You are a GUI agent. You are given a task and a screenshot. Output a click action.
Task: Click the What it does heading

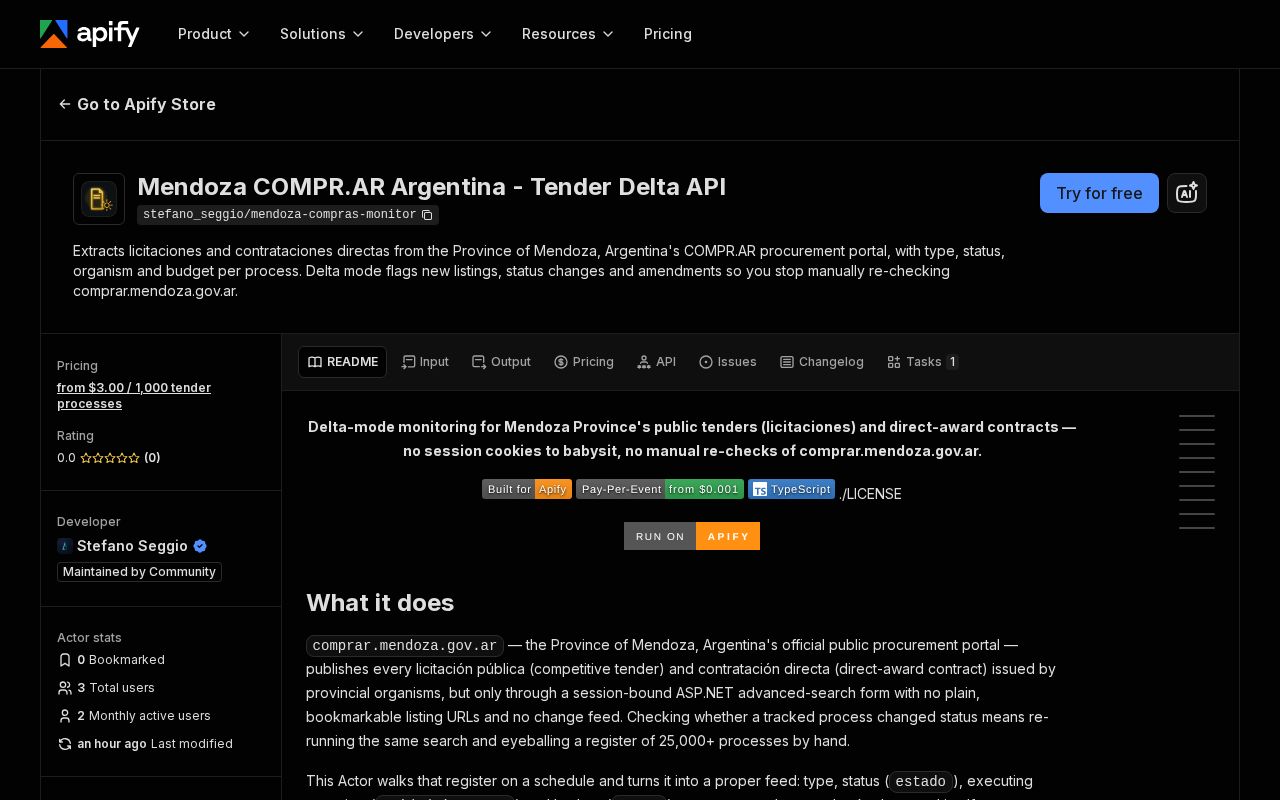pyautogui.click(x=380, y=603)
